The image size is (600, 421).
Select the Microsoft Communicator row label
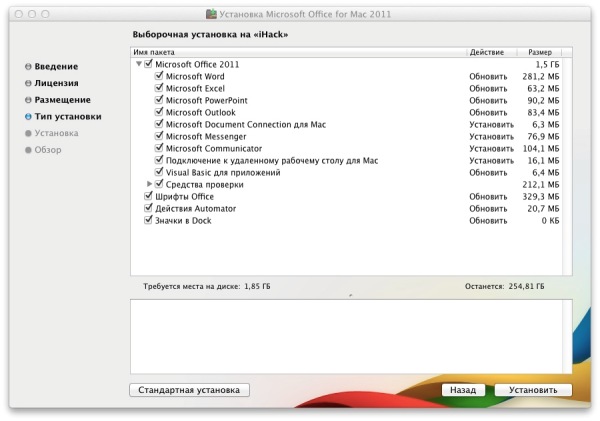(214, 148)
